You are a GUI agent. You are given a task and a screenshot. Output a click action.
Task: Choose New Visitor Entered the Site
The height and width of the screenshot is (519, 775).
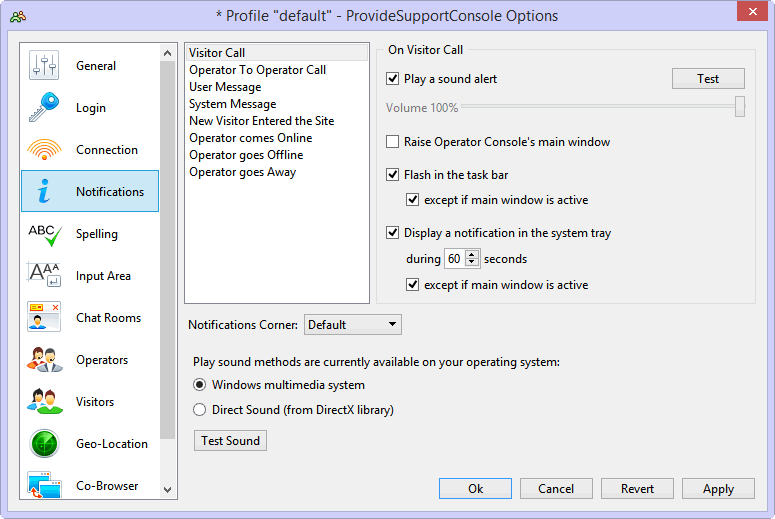(x=261, y=121)
